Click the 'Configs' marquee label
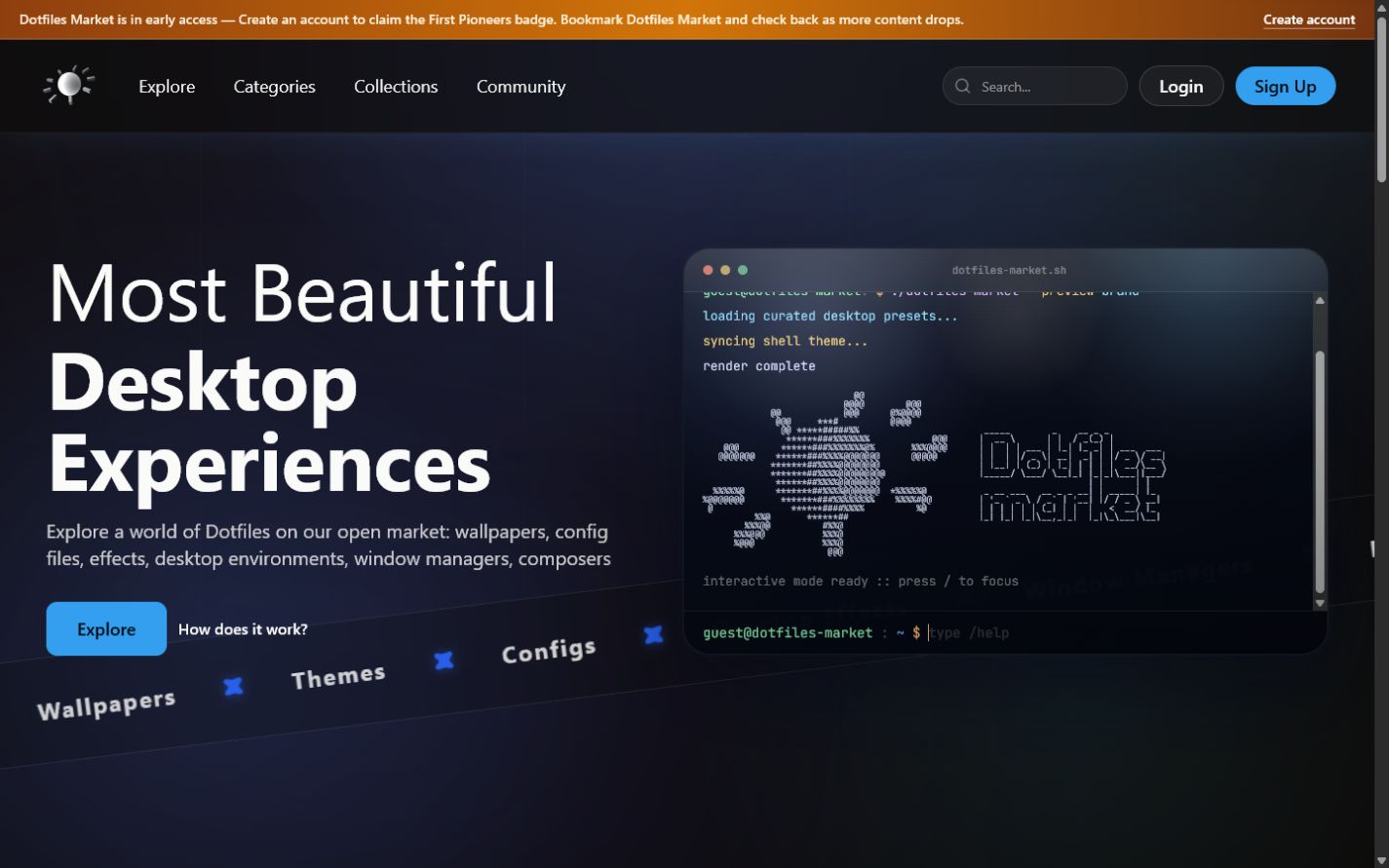Image resolution: width=1389 pixels, height=868 pixels. (549, 650)
